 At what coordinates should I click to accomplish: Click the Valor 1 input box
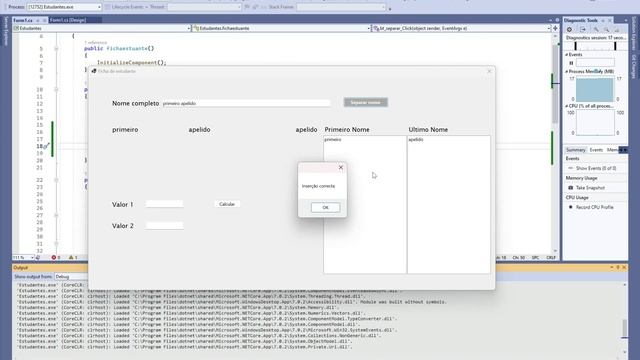coord(164,204)
